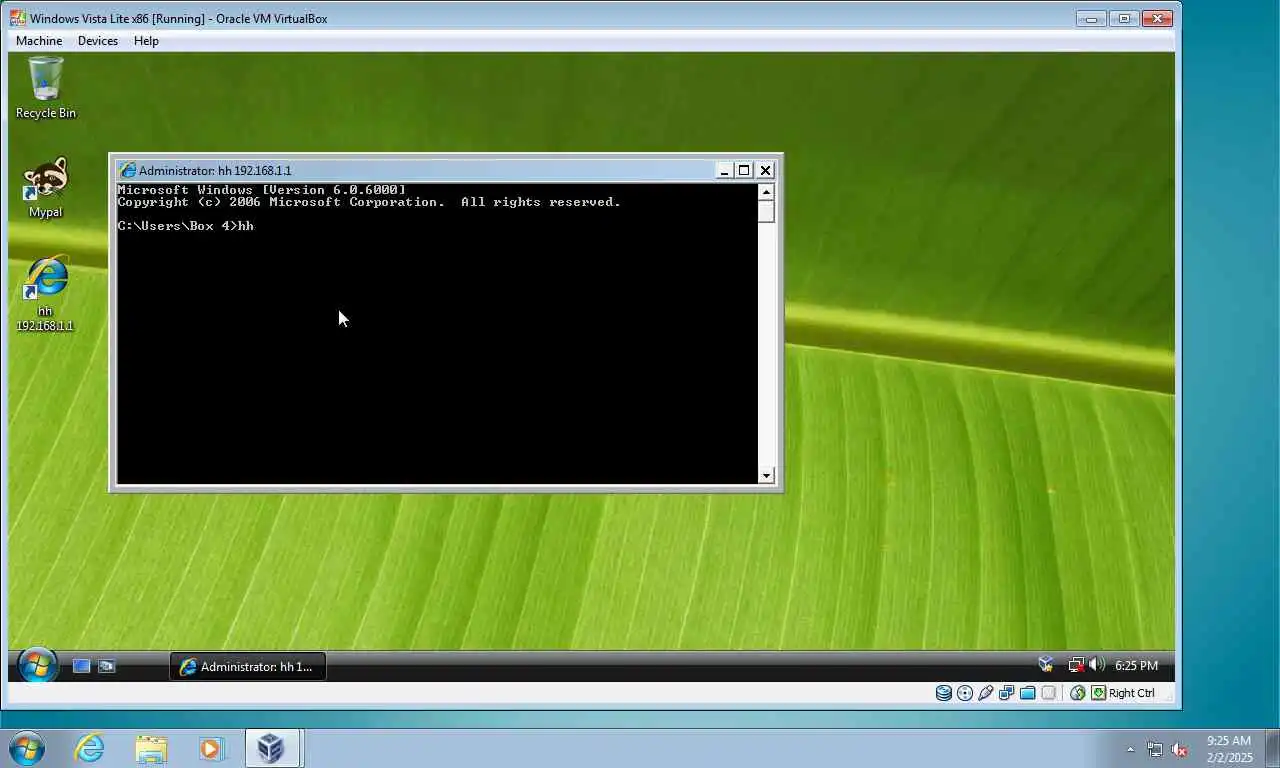This screenshot has height=768, width=1280.
Task: Click the host network tray icon
Action: click(1155, 749)
